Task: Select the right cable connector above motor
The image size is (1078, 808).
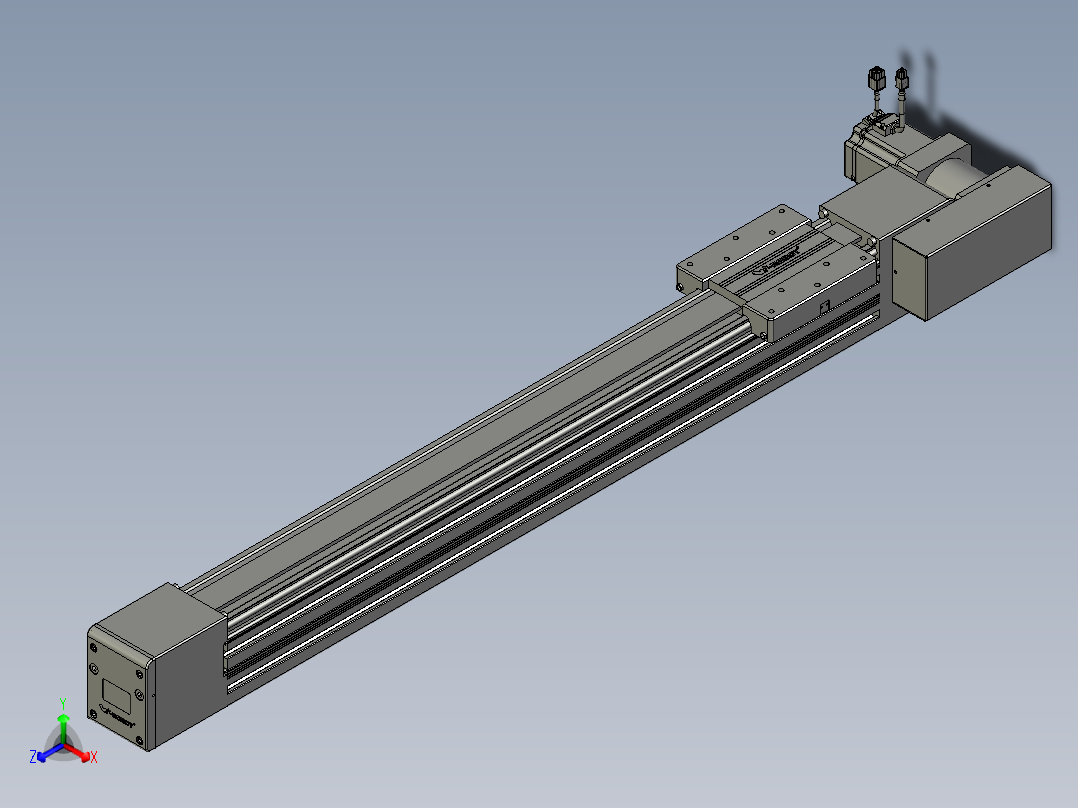Action: pyautogui.click(x=901, y=79)
